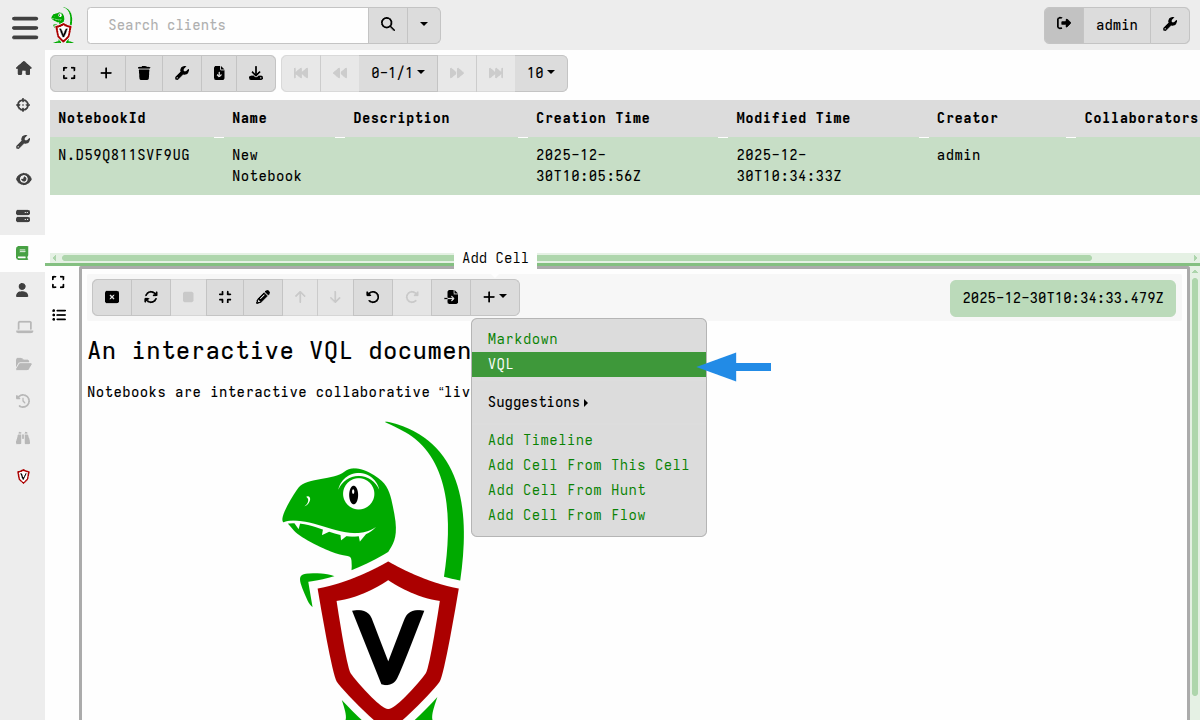Click the home icon in the sidebar
Image resolution: width=1200 pixels, height=720 pixels.
[x=23, y=68]
